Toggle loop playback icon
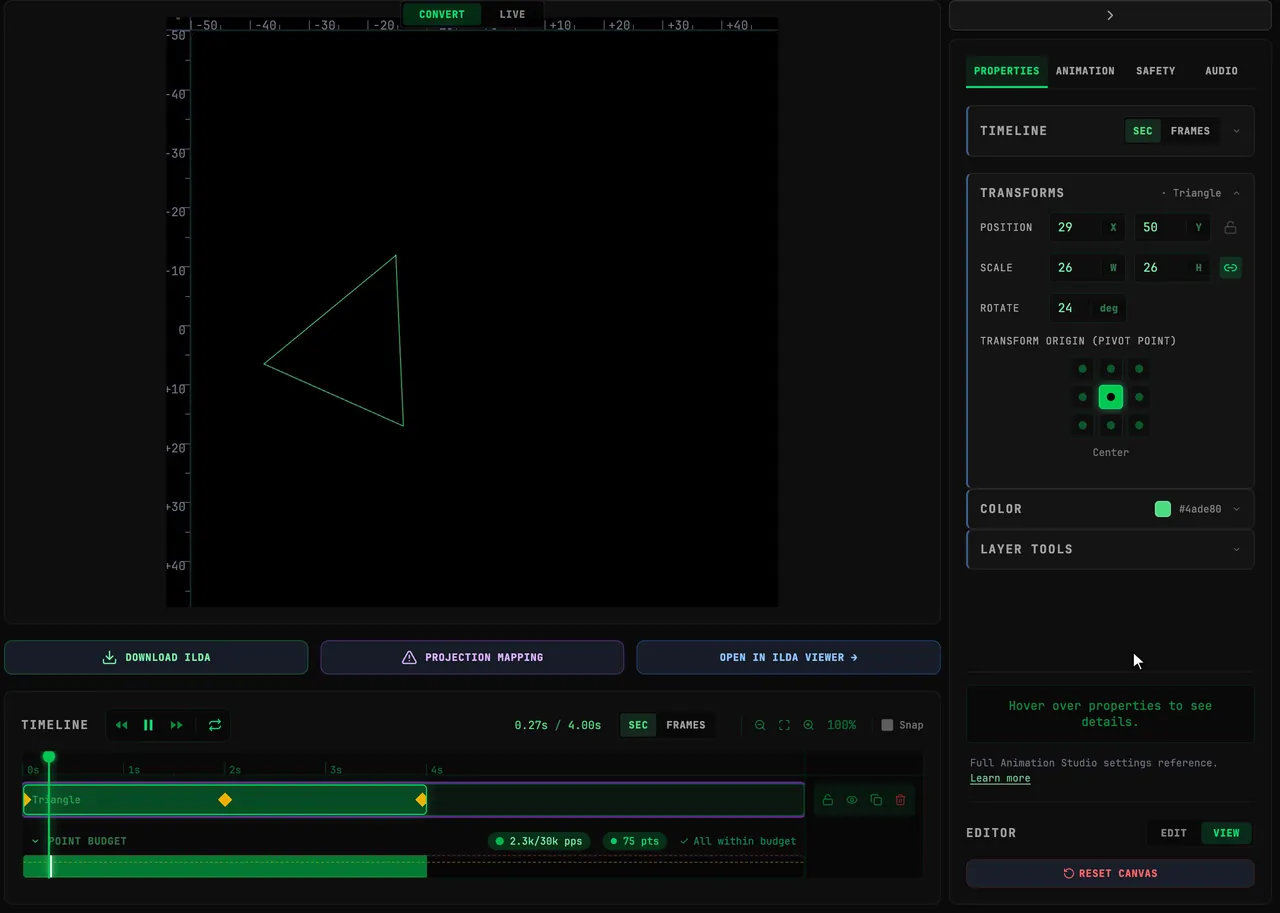The height and width of the screenshot is (913, 1280). (215, 725)
